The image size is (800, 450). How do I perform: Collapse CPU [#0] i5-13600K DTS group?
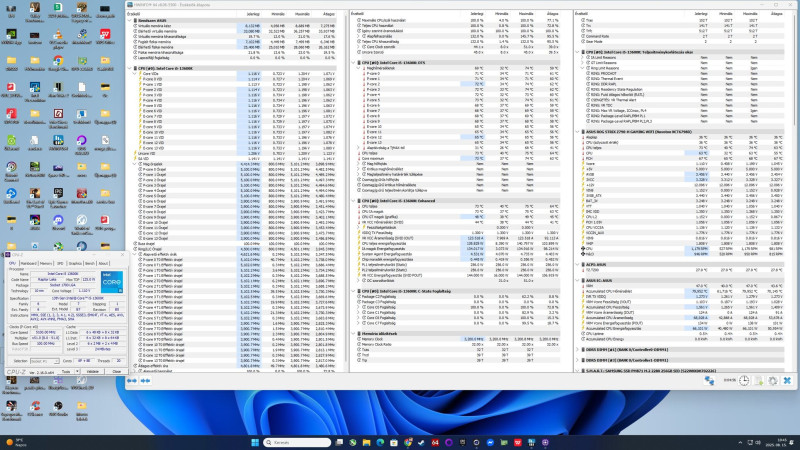(x=353, y=63)
